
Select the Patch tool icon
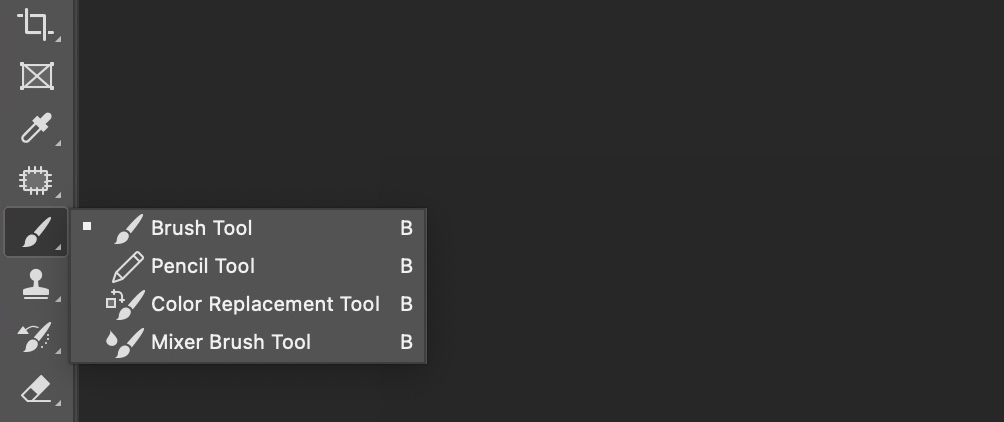click(x=36, y=181)
